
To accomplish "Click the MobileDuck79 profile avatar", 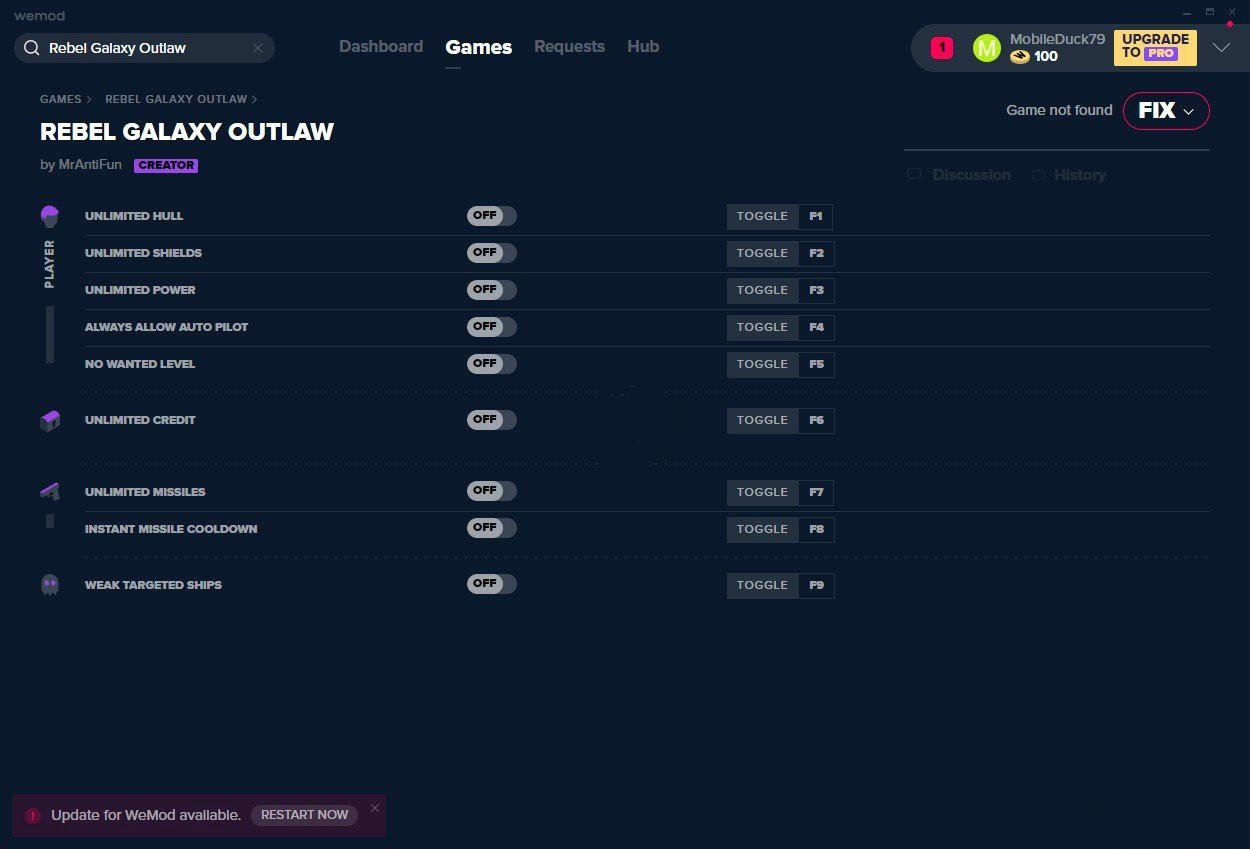I will [x=986, y=48].
